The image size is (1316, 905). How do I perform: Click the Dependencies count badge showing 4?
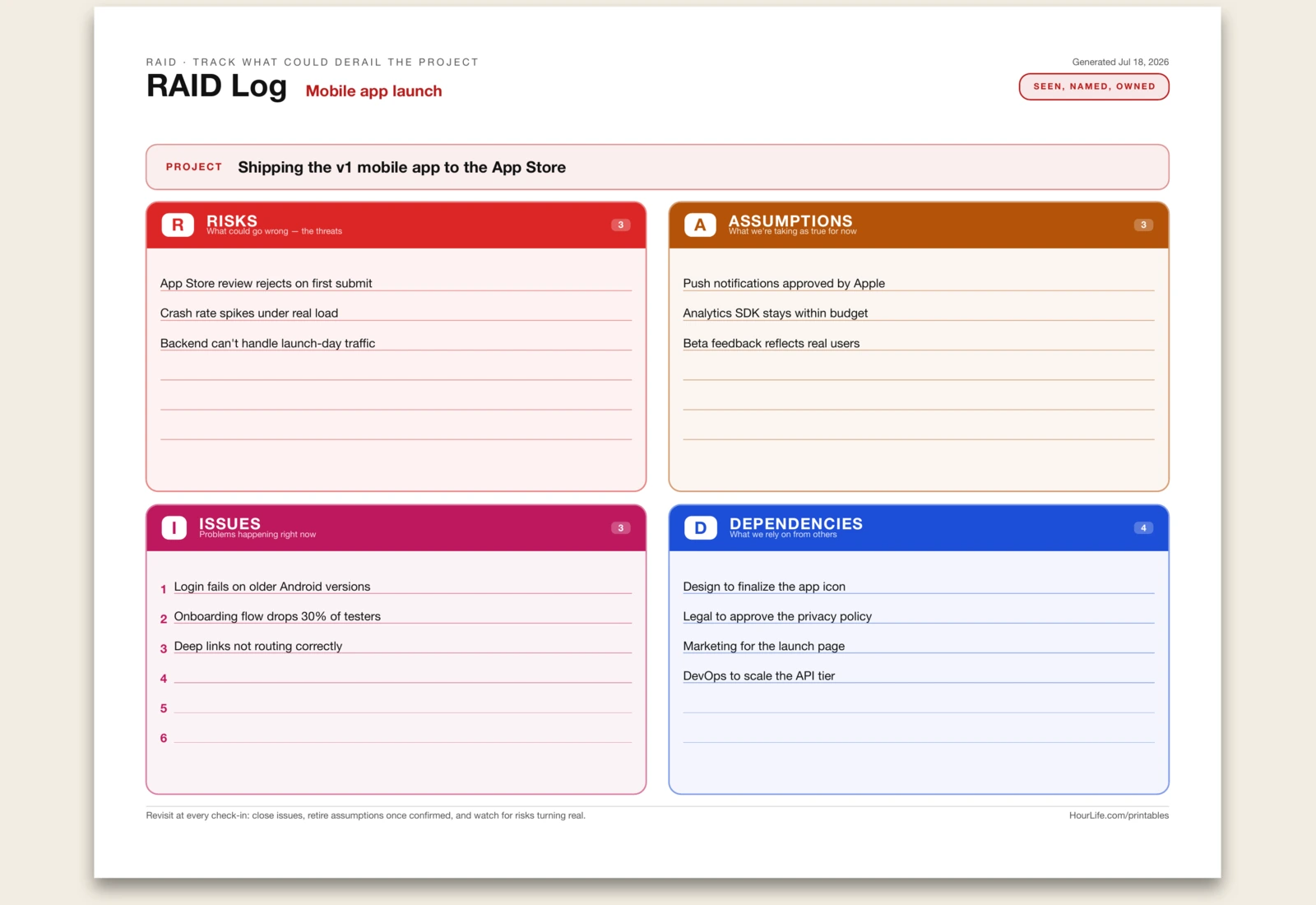coord(1143,528)
